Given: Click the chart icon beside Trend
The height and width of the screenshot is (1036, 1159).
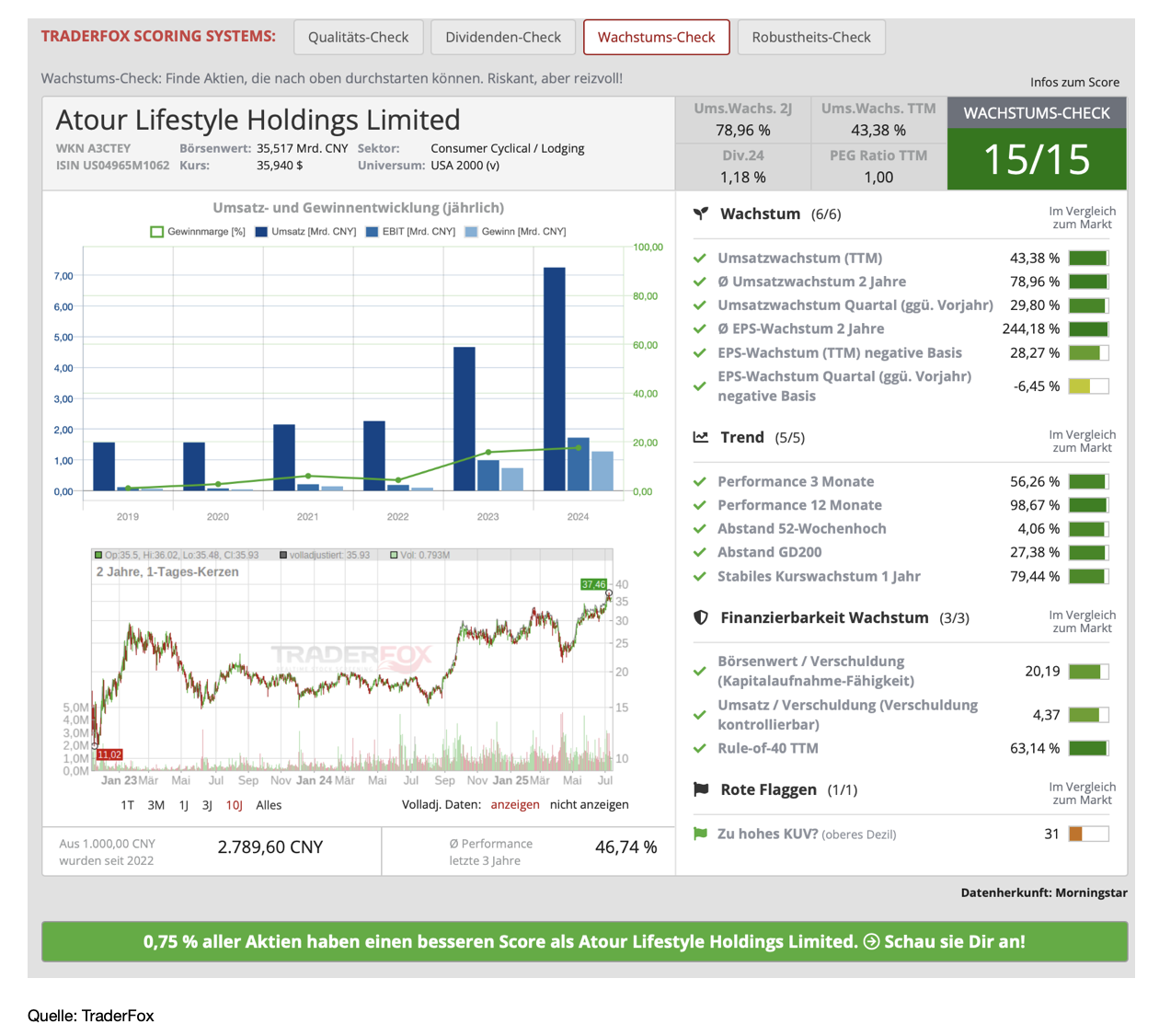Looking at the screenshot, I should point(701,437).
